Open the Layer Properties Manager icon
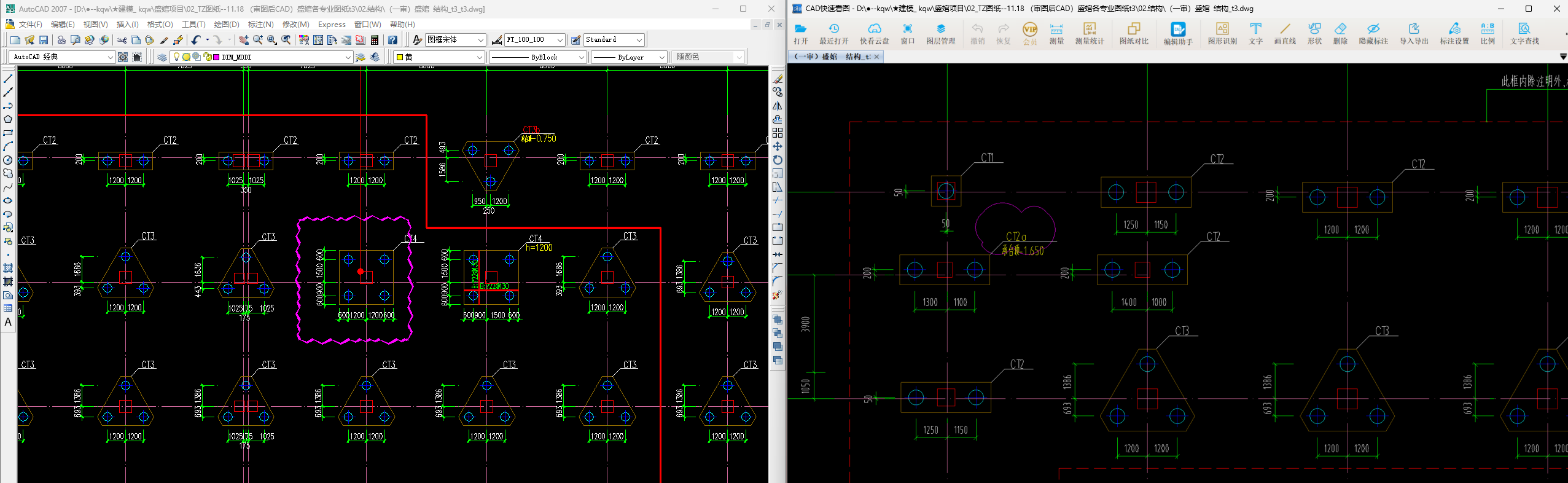The width and height of the screenshot is (1568, 483). 162,57
